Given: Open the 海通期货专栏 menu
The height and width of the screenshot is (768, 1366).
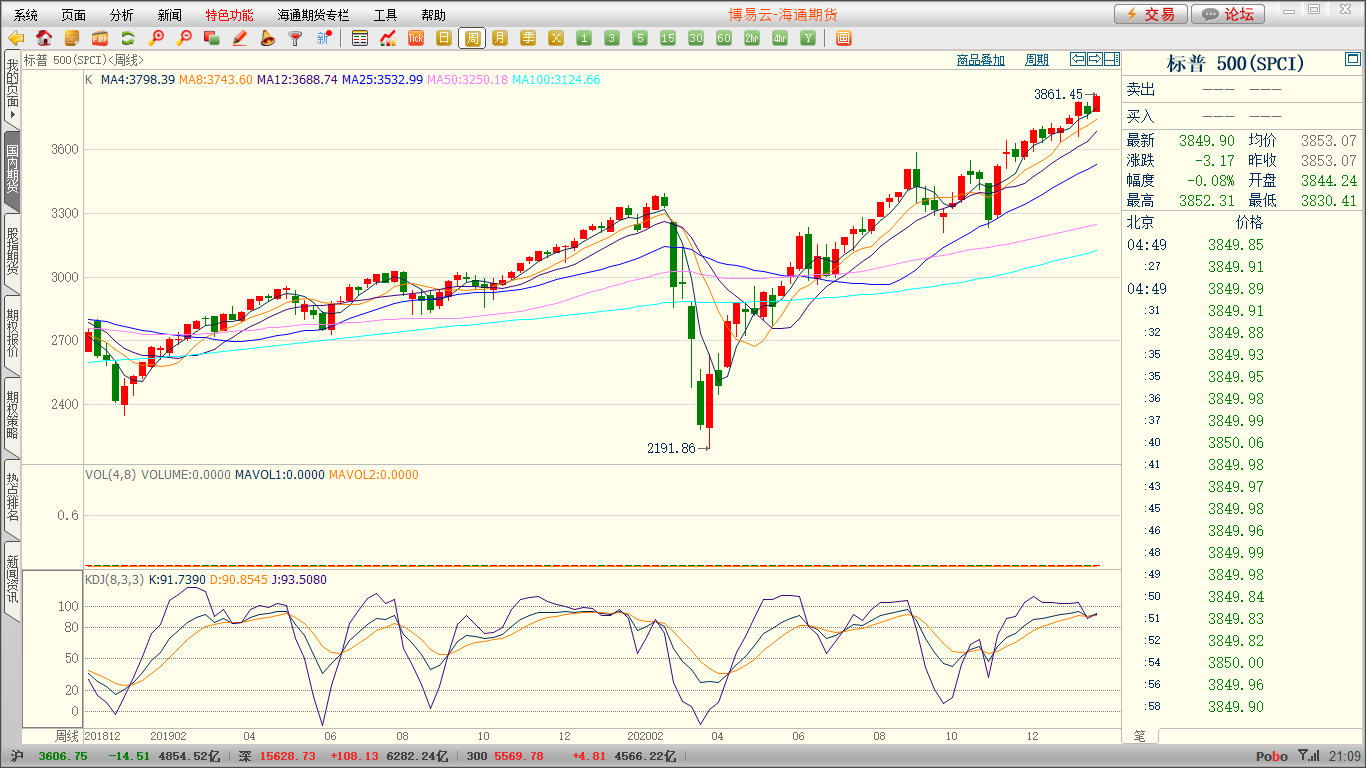Looking at the screenshot, I should coord(314,15).
